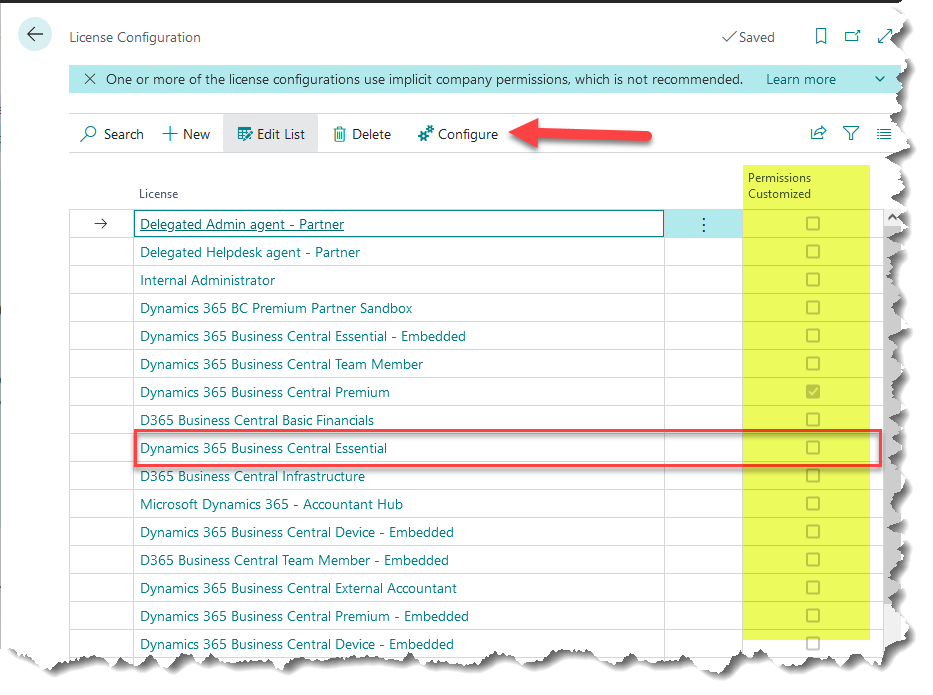Viewport: 933px width, 695px height.
Task: Toggle Edit List mode
Action: [271, 134]
